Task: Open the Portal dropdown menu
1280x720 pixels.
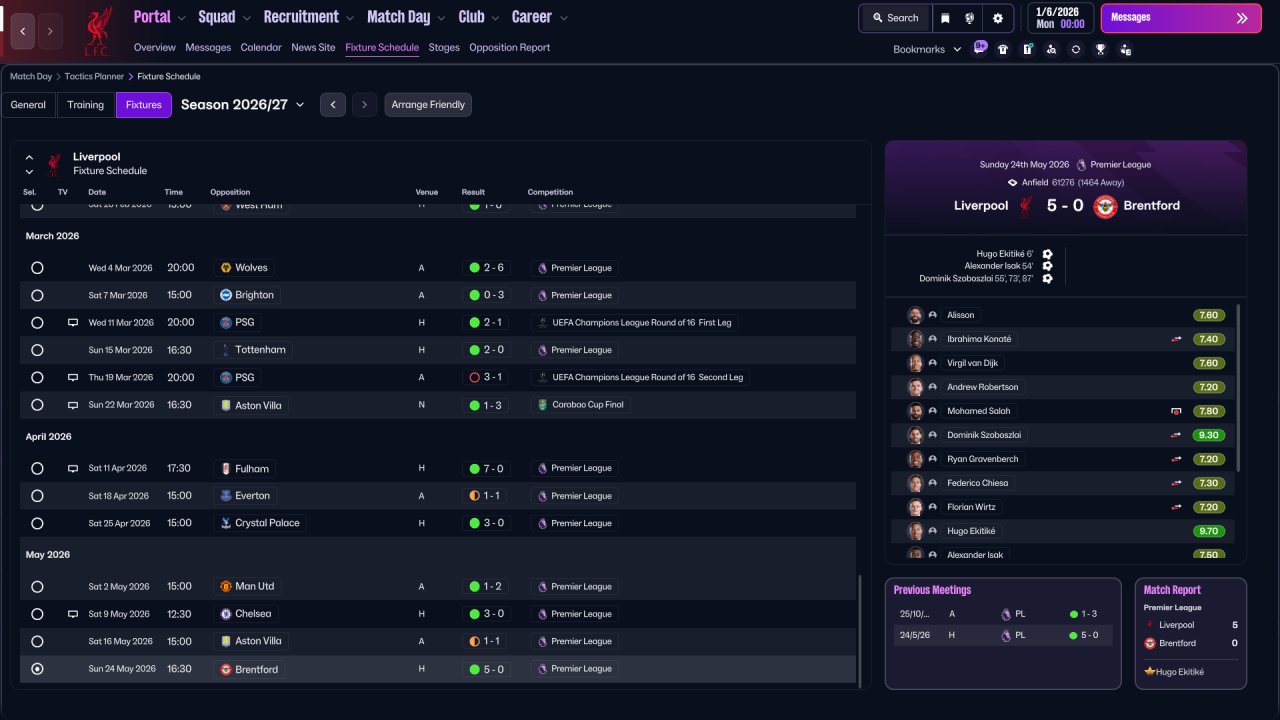Action: pos(160,17)
